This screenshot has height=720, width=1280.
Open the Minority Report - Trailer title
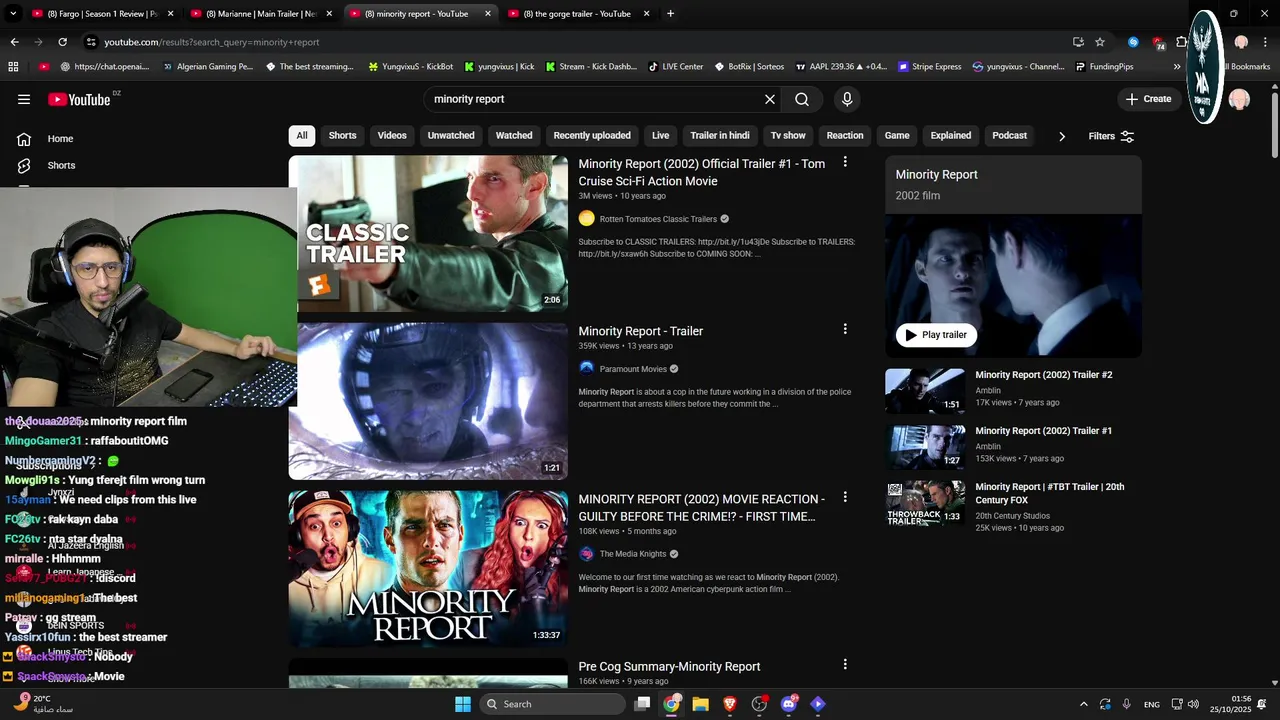pyautogui.click(x=641, y=331)
